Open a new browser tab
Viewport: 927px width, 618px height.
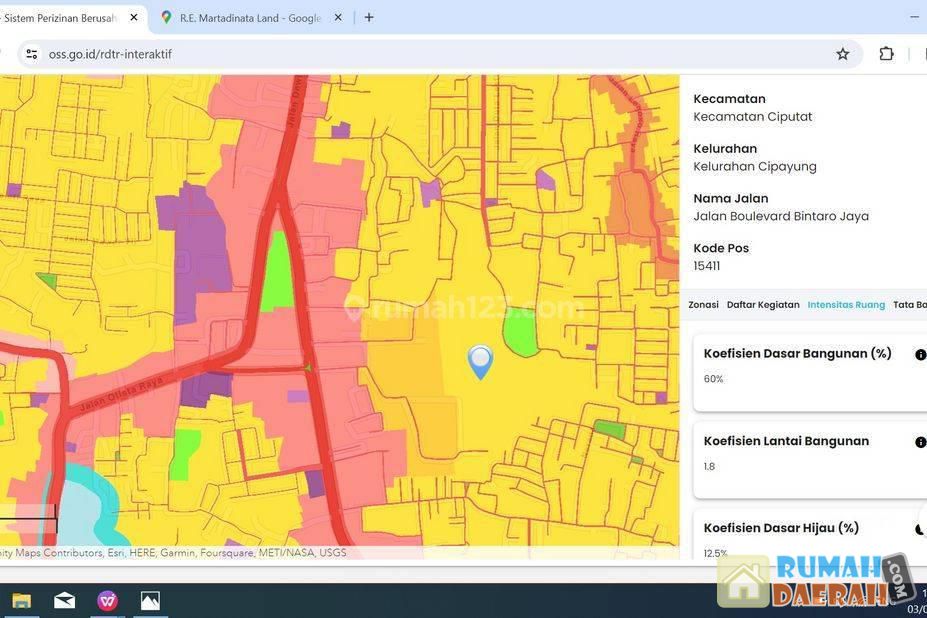(x=369, y=17)
